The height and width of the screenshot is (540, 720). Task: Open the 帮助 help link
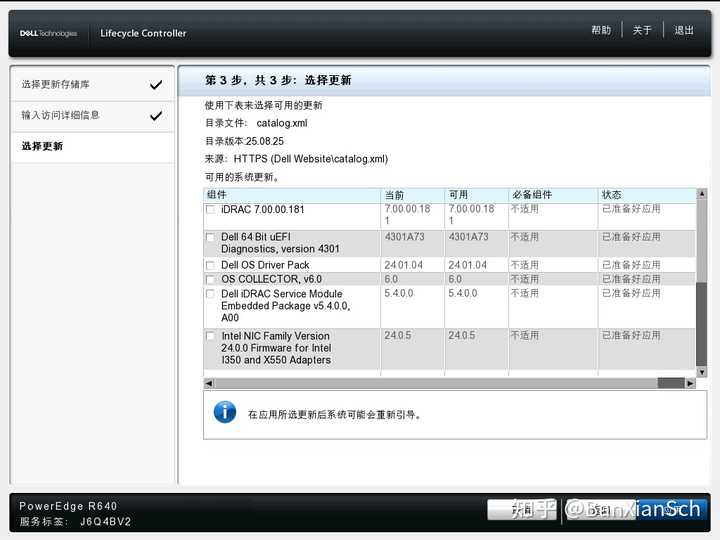[601, 30]
